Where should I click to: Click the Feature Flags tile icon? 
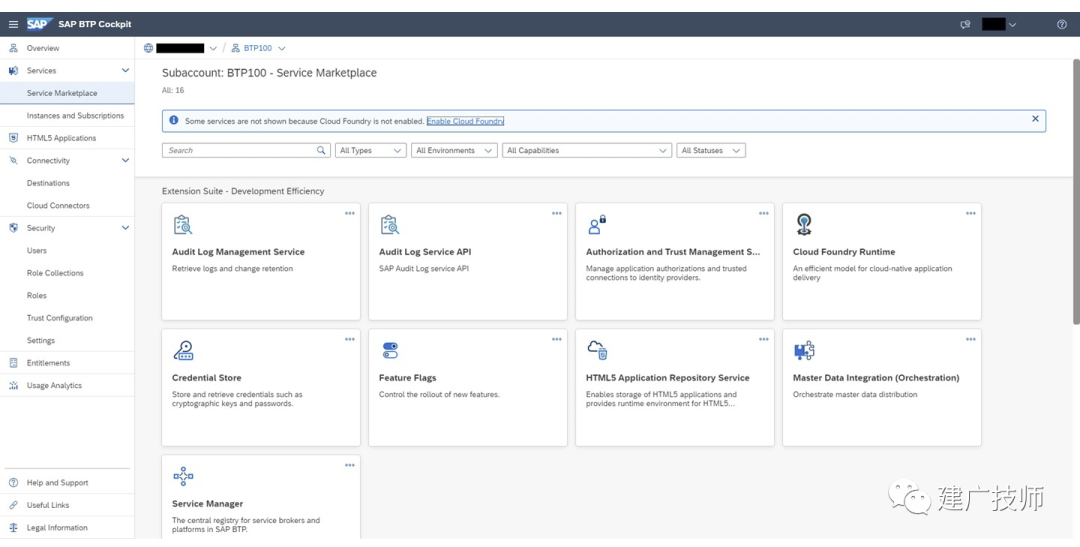(390, 351)
